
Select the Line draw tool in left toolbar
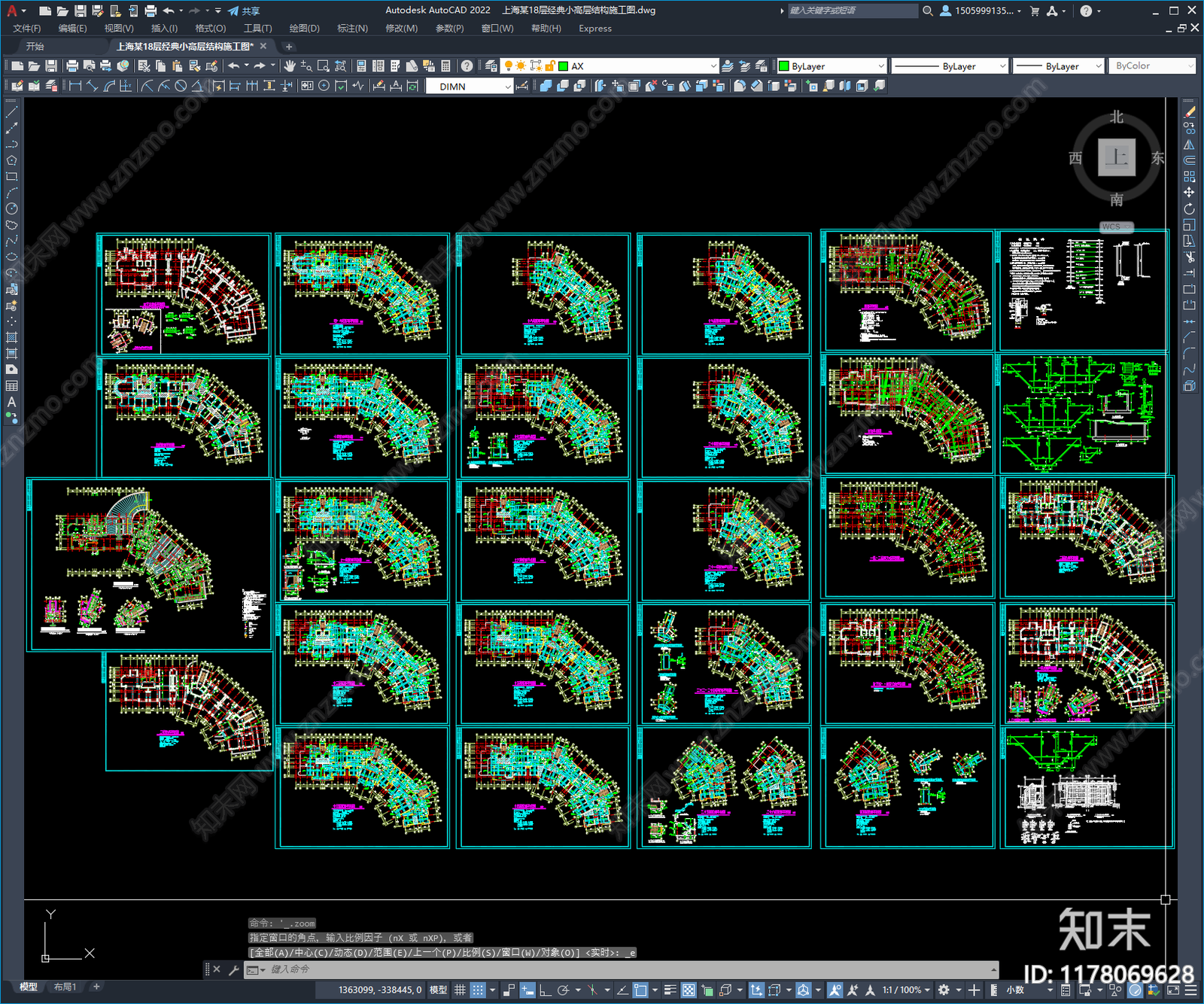click(x=12, y=112)
